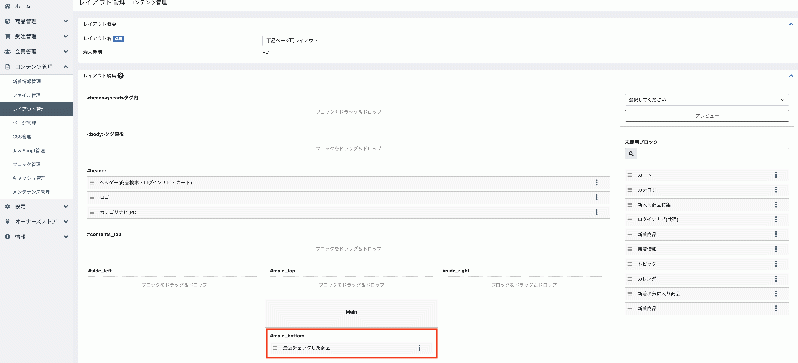
Task: Collapse the レイアウト編集 card with its chevron
Action: tap(790, 76)
